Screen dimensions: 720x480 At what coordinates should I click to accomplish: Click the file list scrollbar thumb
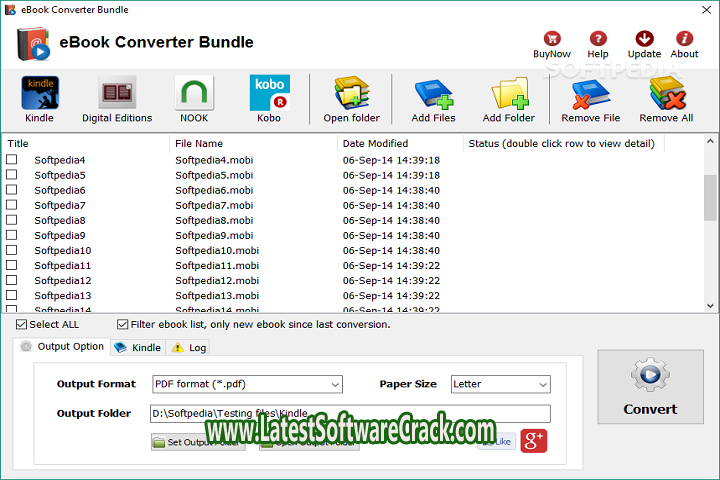point(710,198)
